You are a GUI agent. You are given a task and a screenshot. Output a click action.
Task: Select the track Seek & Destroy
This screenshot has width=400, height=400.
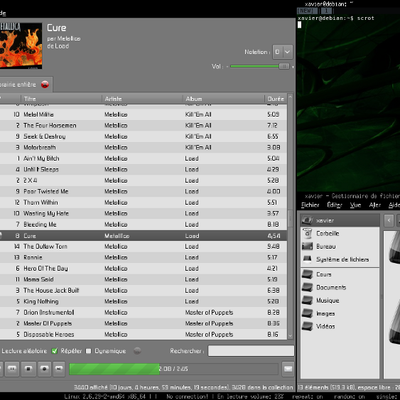[143, 136]
